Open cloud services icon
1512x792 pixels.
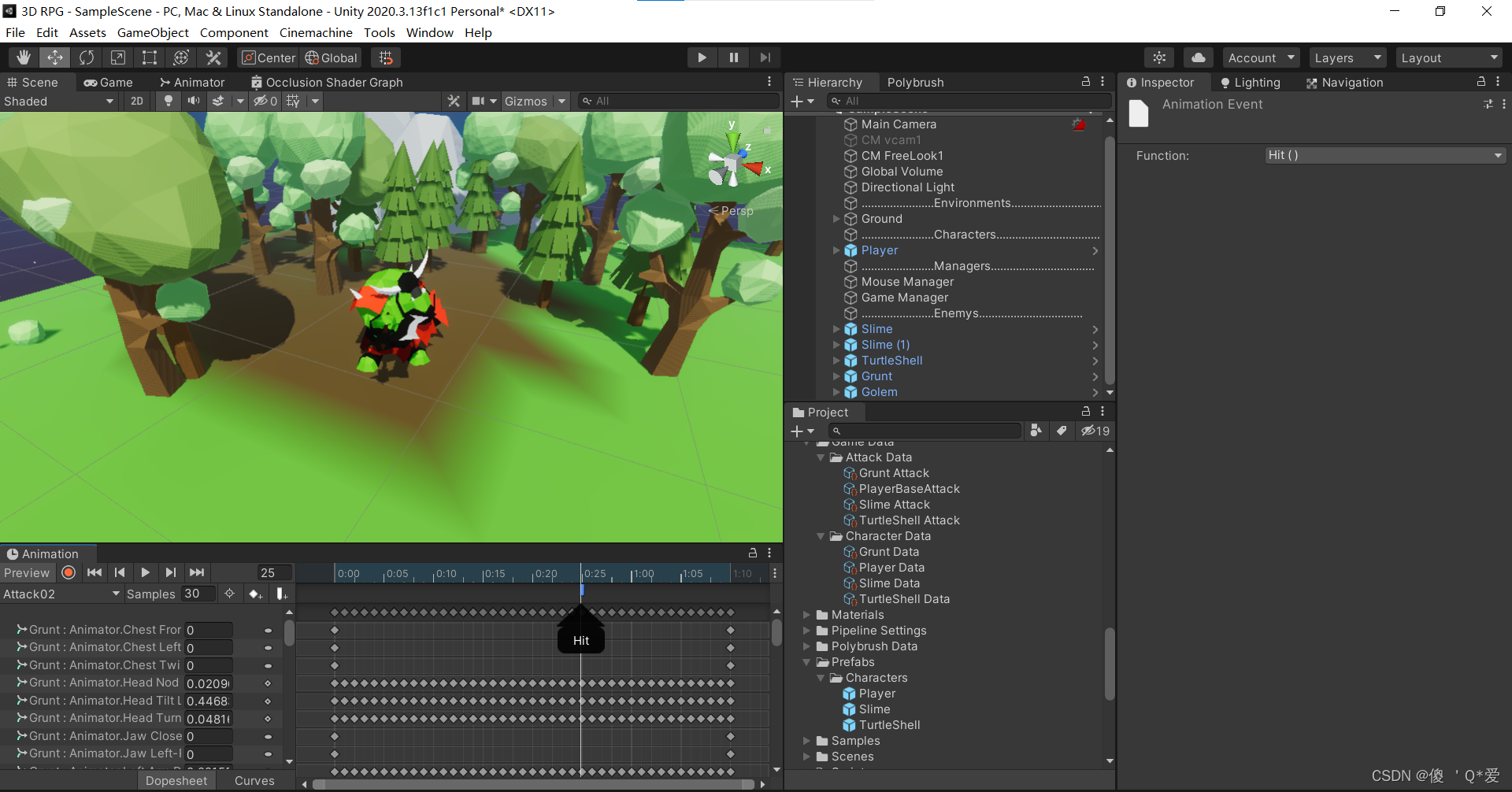(x=1198, y=57)
